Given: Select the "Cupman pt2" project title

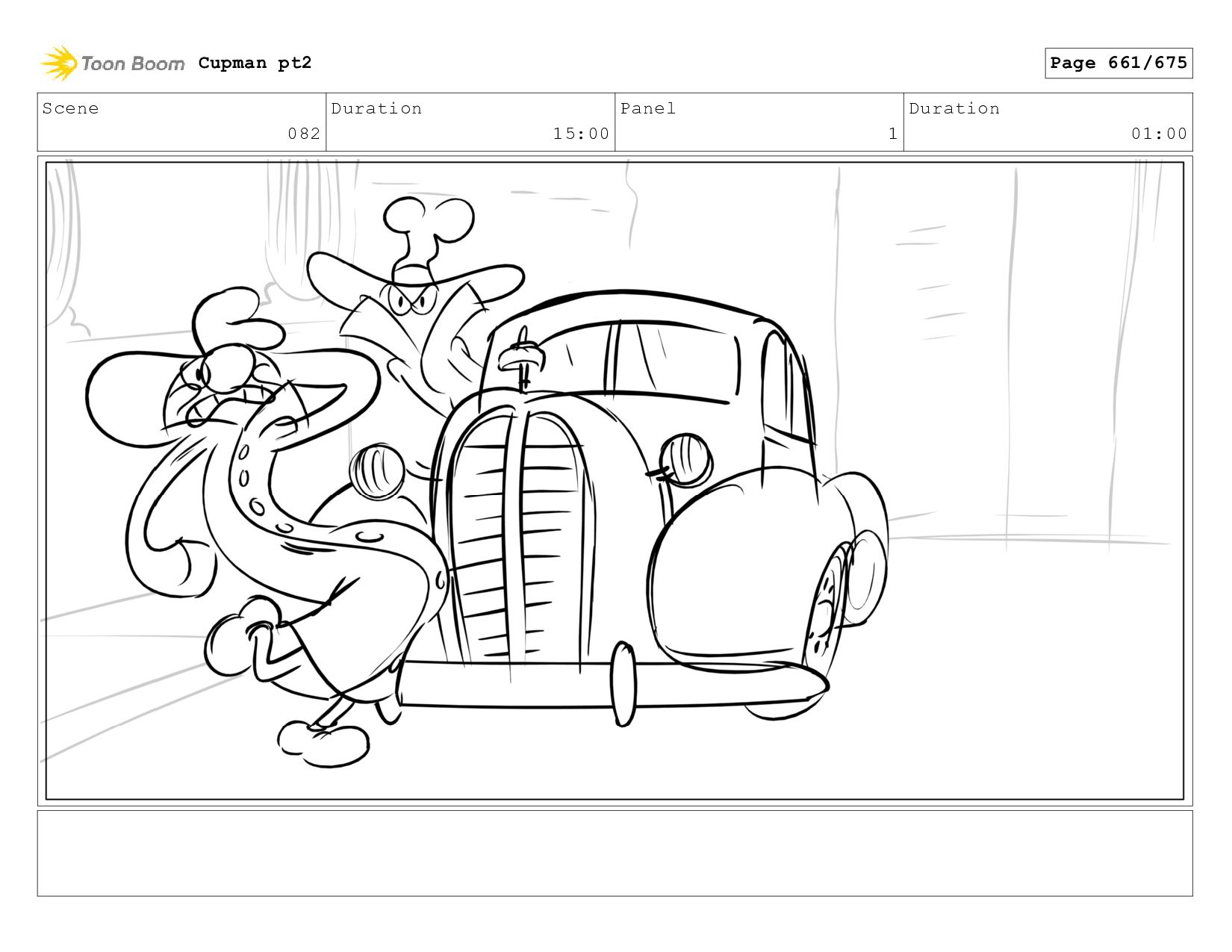Looking at the screenshot, I should pos(255,63).
